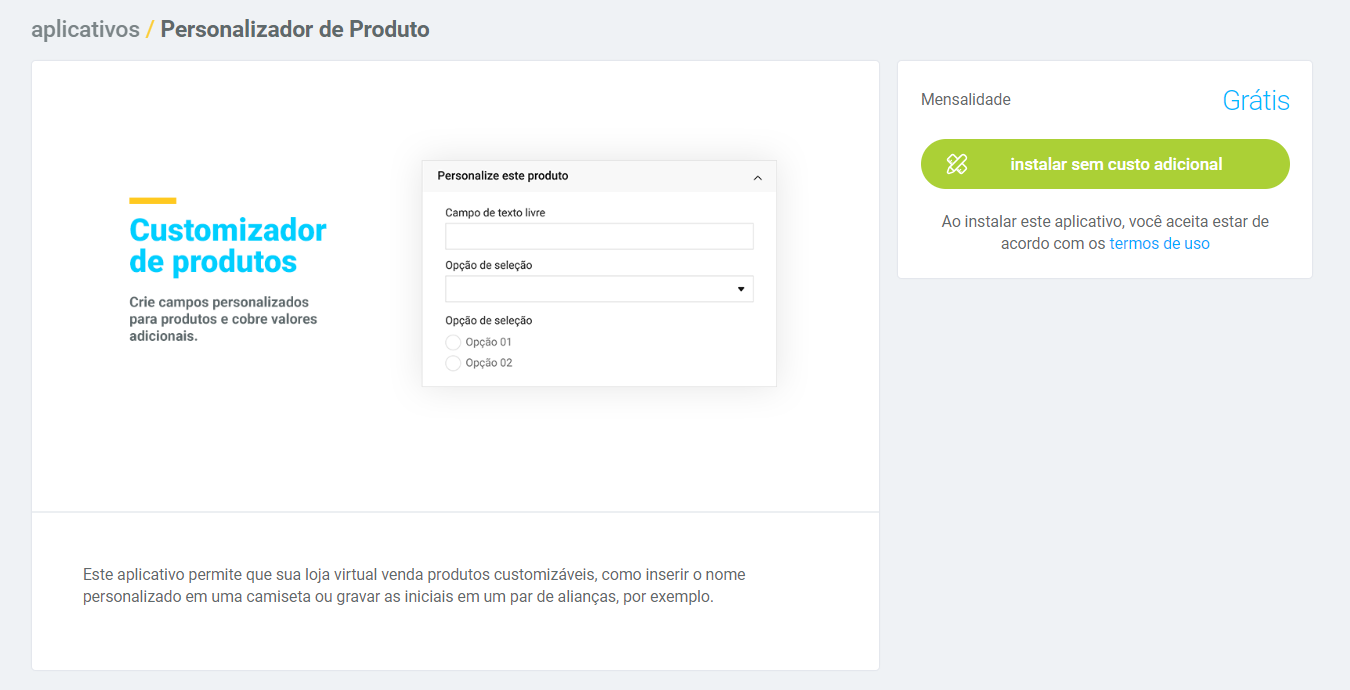Click the app description paragraph below banner
The height and width of the screenshot is (690, 1350).
[x=414, y=586]
